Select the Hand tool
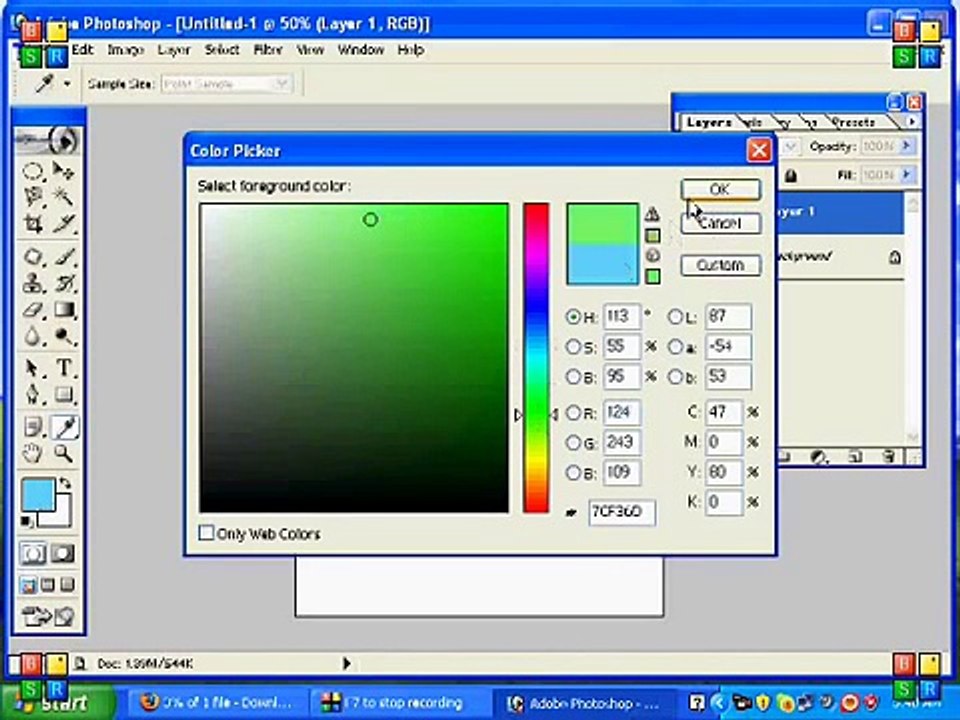The image size is (960, 720). (33, 453)
